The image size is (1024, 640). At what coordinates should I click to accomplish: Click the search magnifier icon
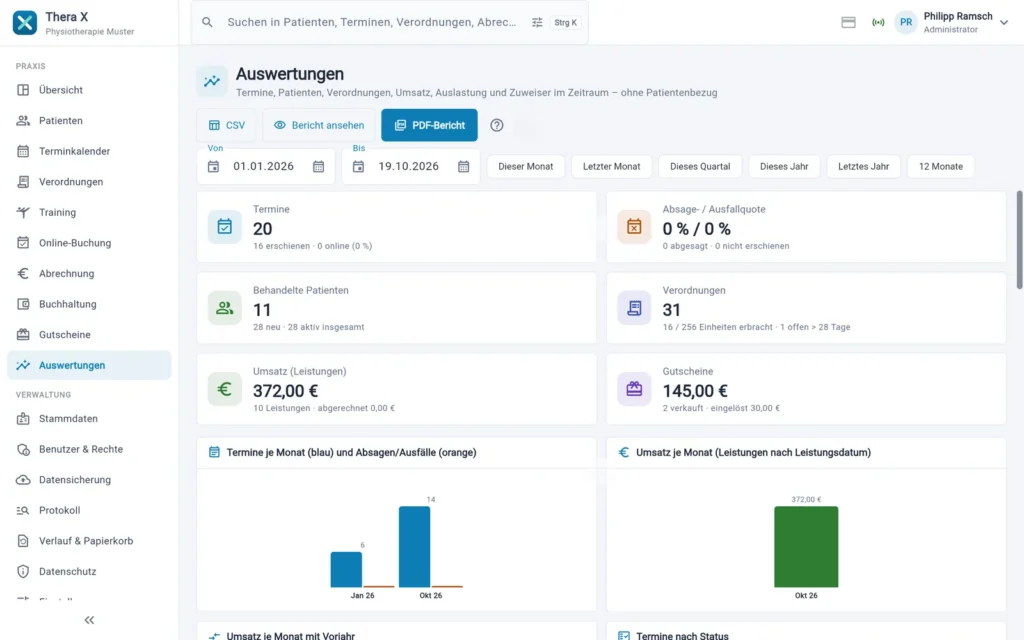(x=207, y=22)
